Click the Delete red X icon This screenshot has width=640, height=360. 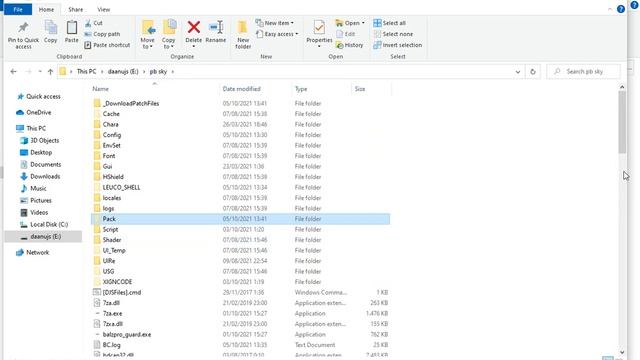pyautogui.click(x=193, y=27)
